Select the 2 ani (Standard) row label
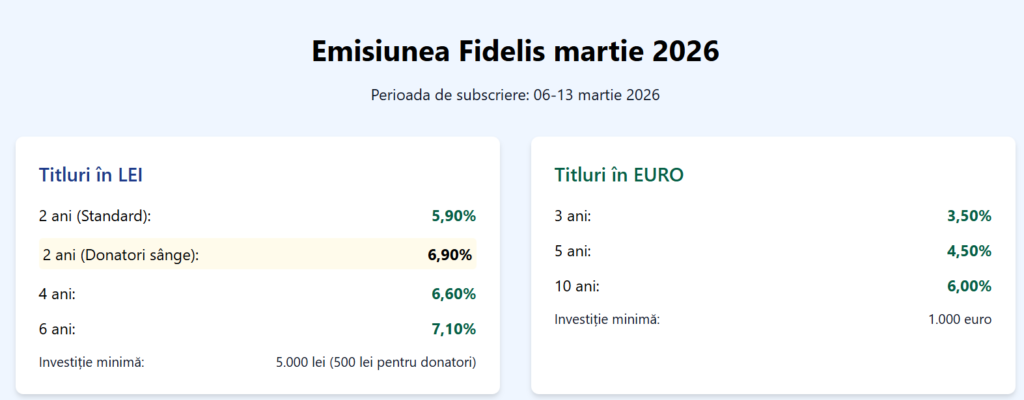 [x=94, y=215]
